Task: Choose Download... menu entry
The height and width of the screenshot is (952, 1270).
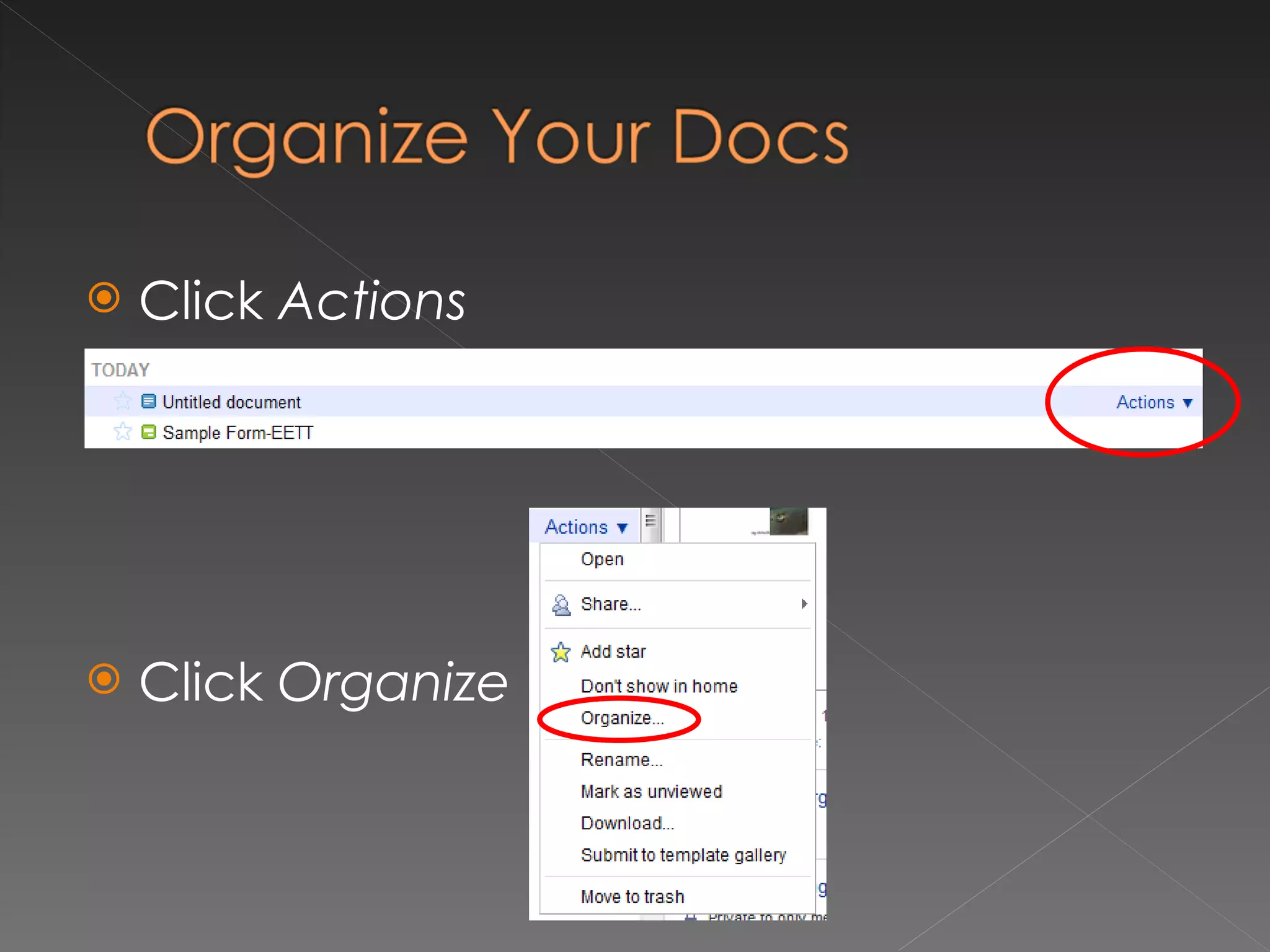Action: [628, 823]
